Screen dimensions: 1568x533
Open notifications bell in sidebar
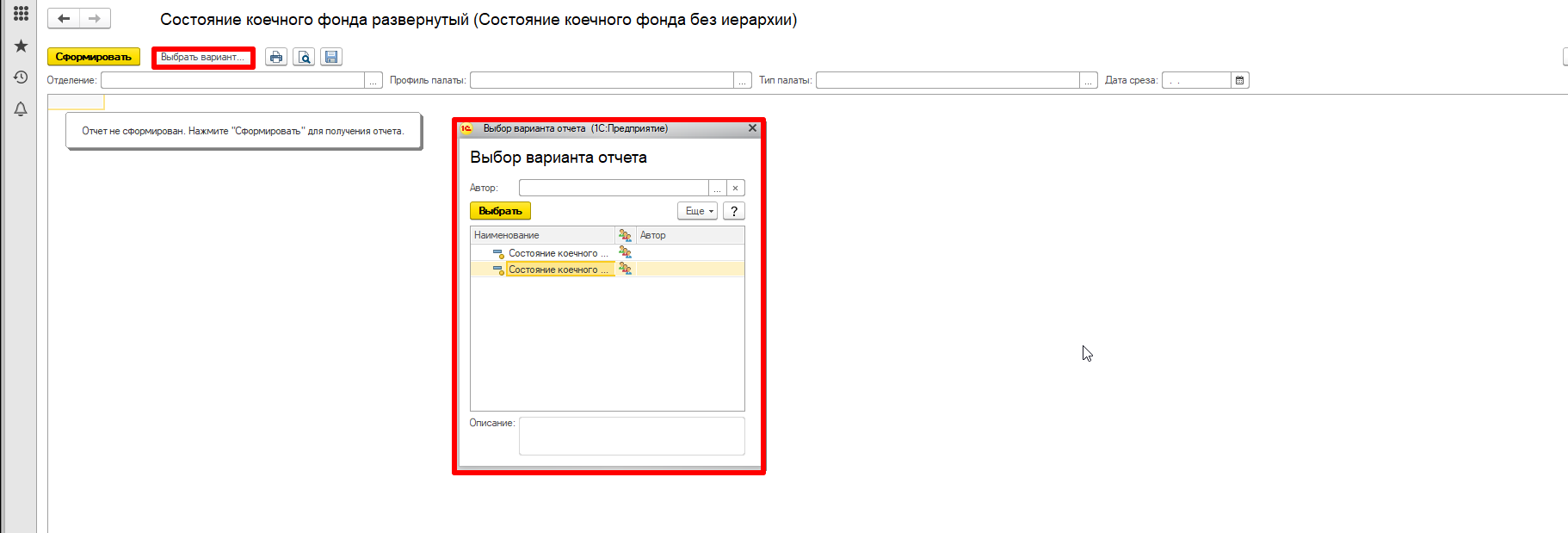coord(21,109)
